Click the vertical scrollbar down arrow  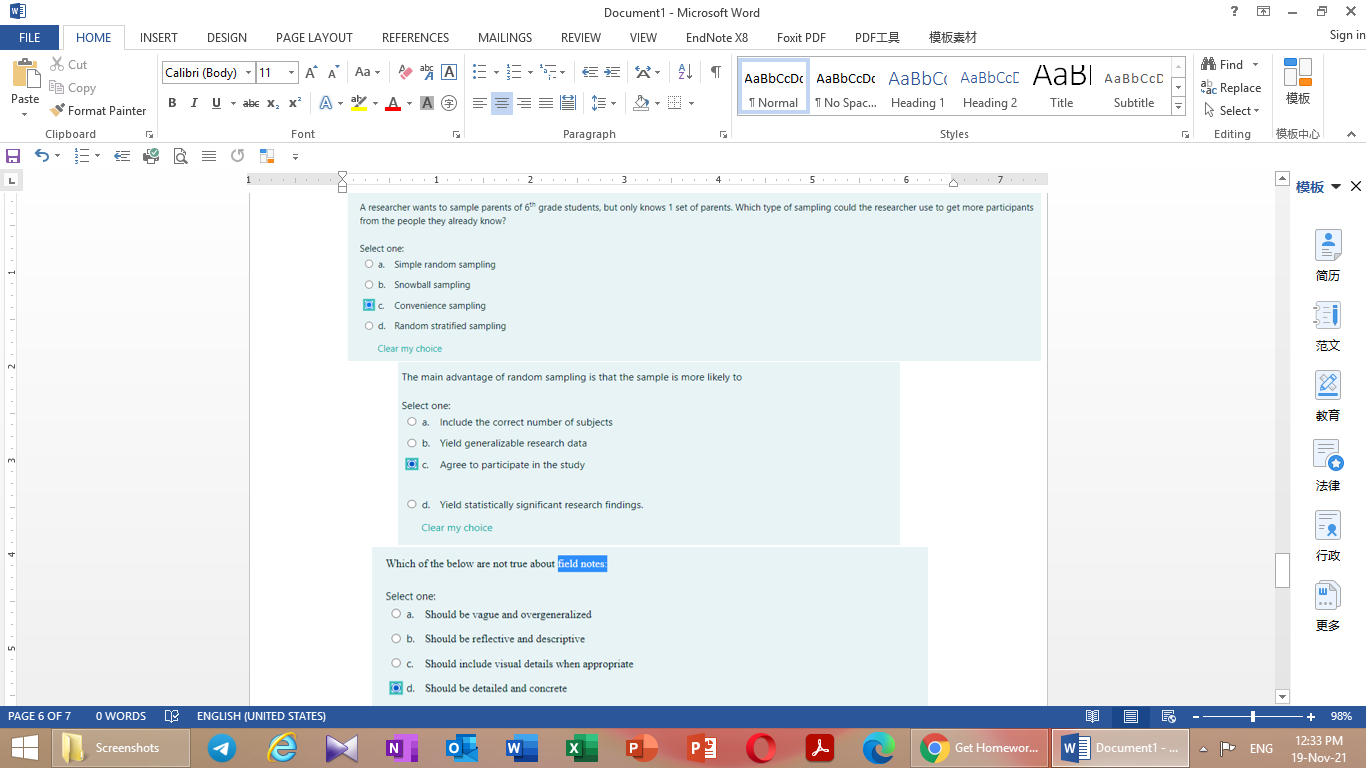[x=1281, y=697]
